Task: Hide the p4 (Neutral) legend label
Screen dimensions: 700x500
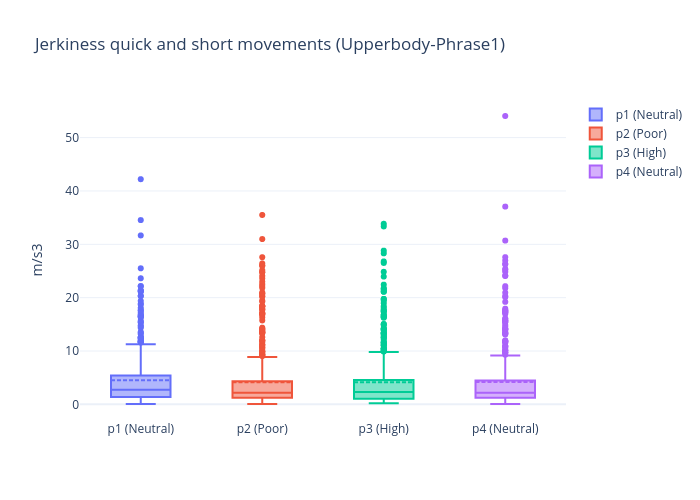Action: 648,172
